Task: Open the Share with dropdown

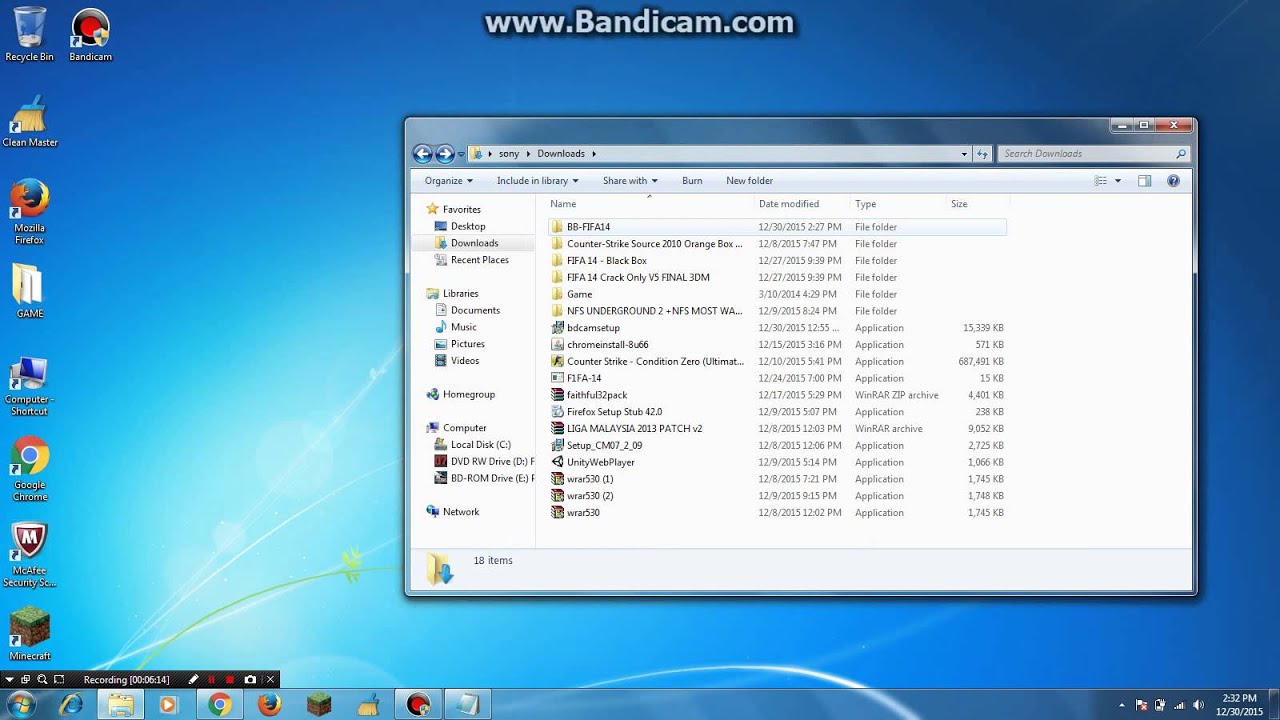Action: click(630, 181)
